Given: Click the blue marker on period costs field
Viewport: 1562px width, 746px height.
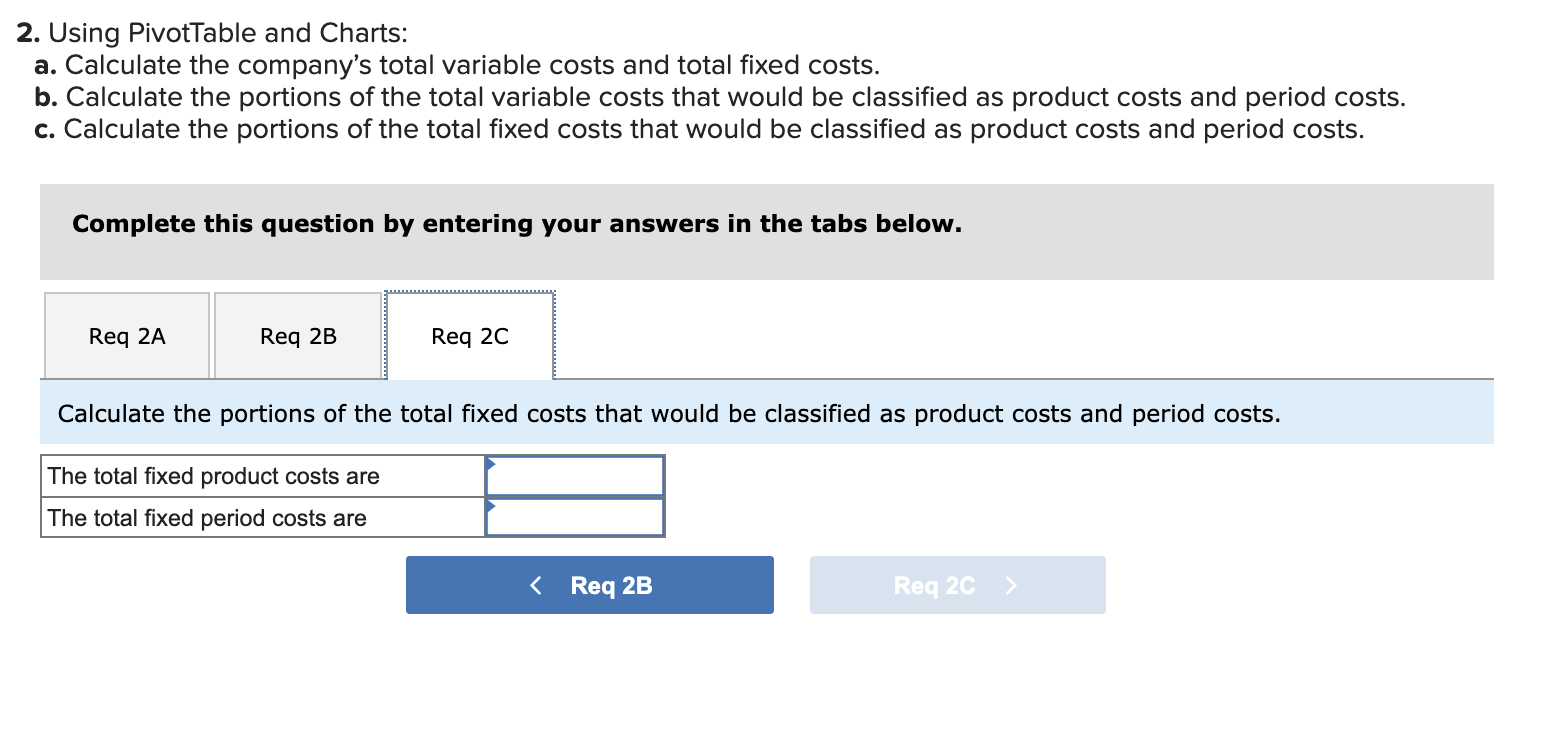Looking at the screenshot, I should pyautogui.click(x=491, y=505).
